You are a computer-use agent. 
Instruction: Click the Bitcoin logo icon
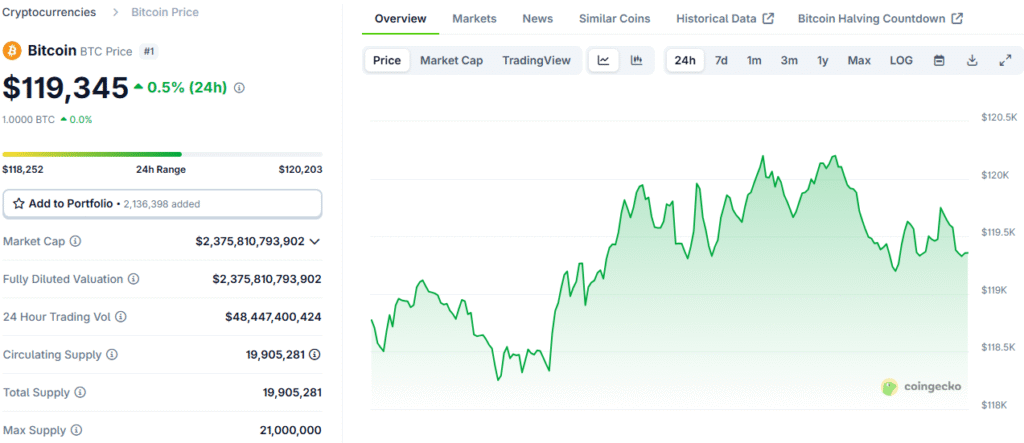point(12,51)
